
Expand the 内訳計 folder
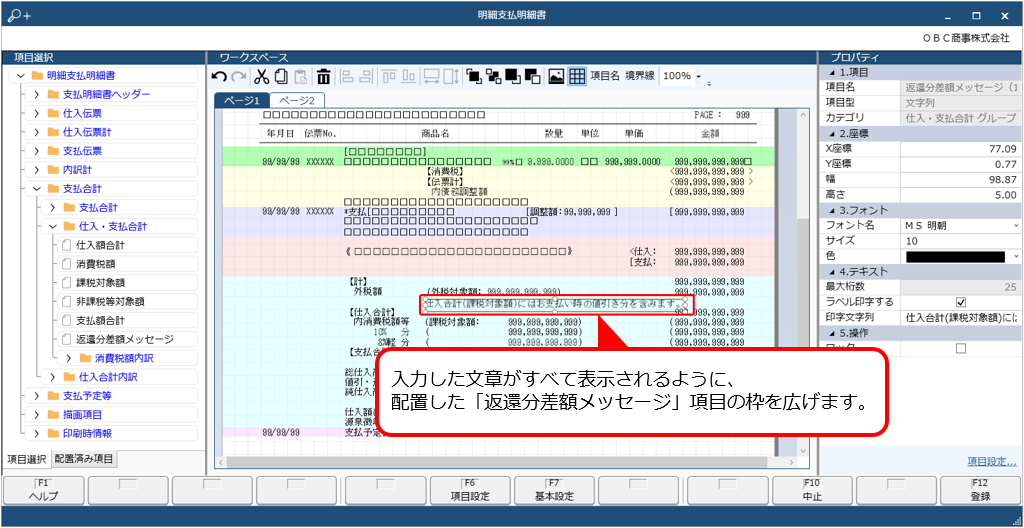tap(37, 170)
